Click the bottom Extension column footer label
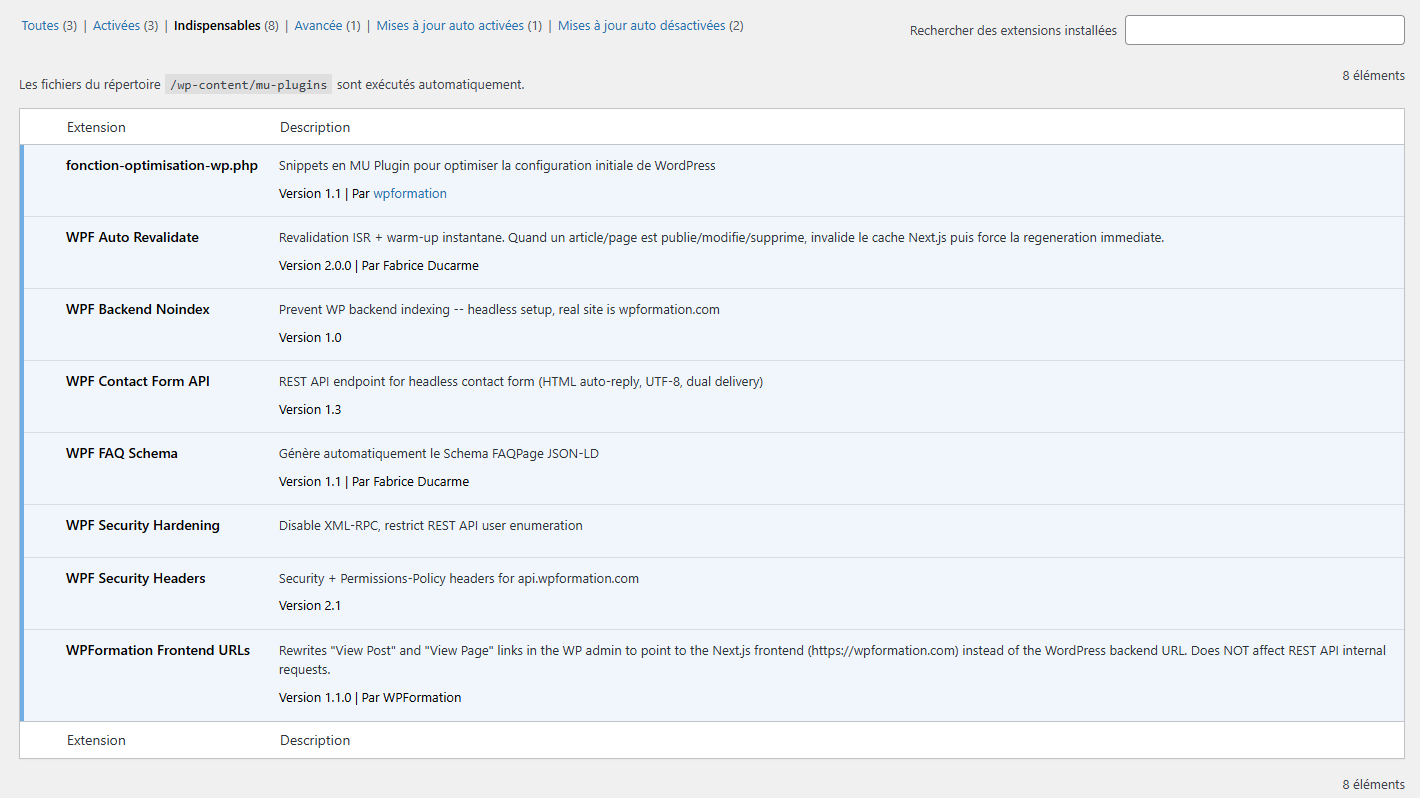The width and height of the screenshot is (1420, 798). pyautogui.click(x=96, y=741)
